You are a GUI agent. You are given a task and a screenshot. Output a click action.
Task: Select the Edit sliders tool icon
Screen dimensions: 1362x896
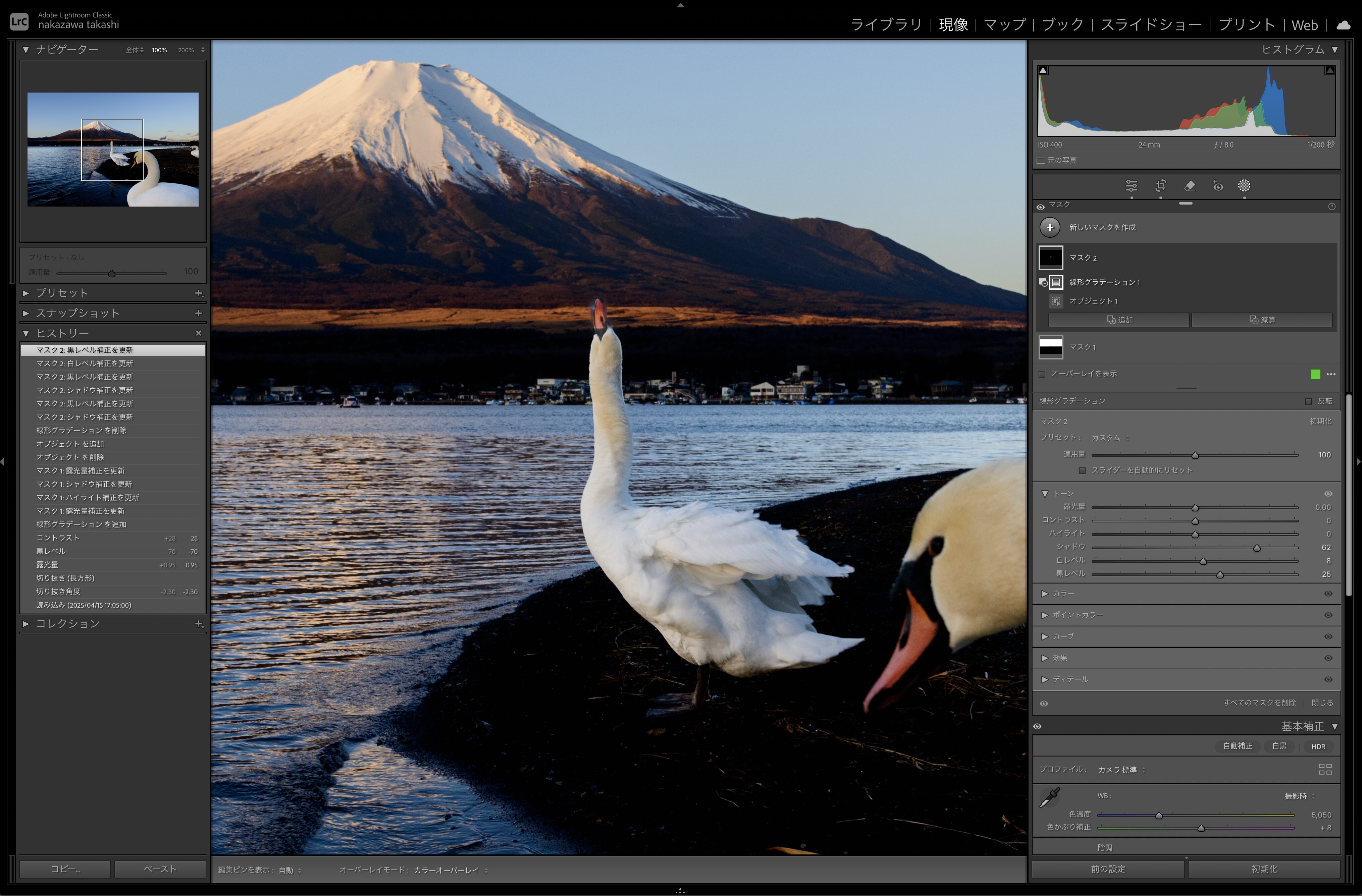[x=1131, y=186]
